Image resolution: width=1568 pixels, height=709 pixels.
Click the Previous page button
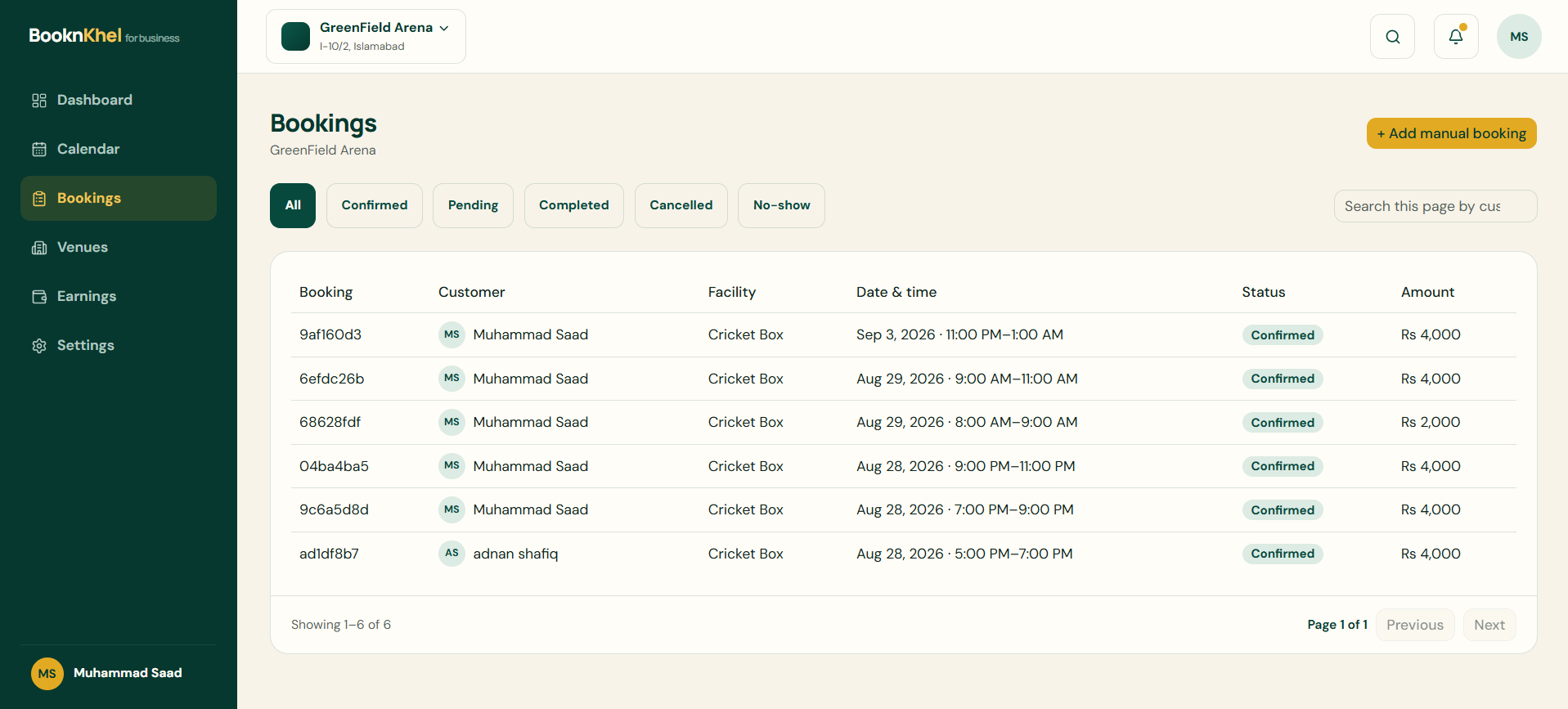[1415, 625]
